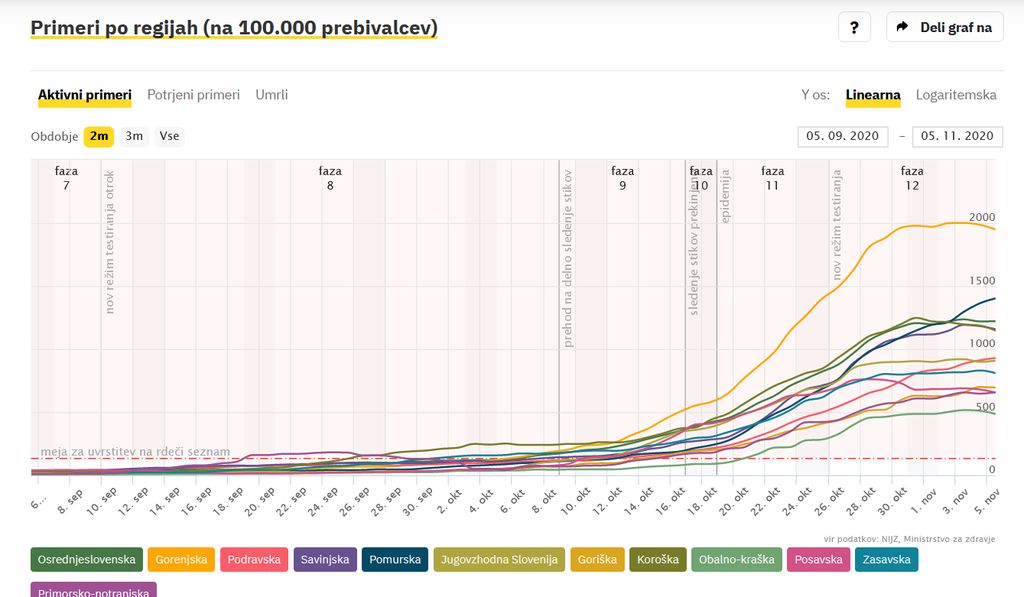1024x597 pixels.
Task: Click the question mark help button
Action: (854, 27)
